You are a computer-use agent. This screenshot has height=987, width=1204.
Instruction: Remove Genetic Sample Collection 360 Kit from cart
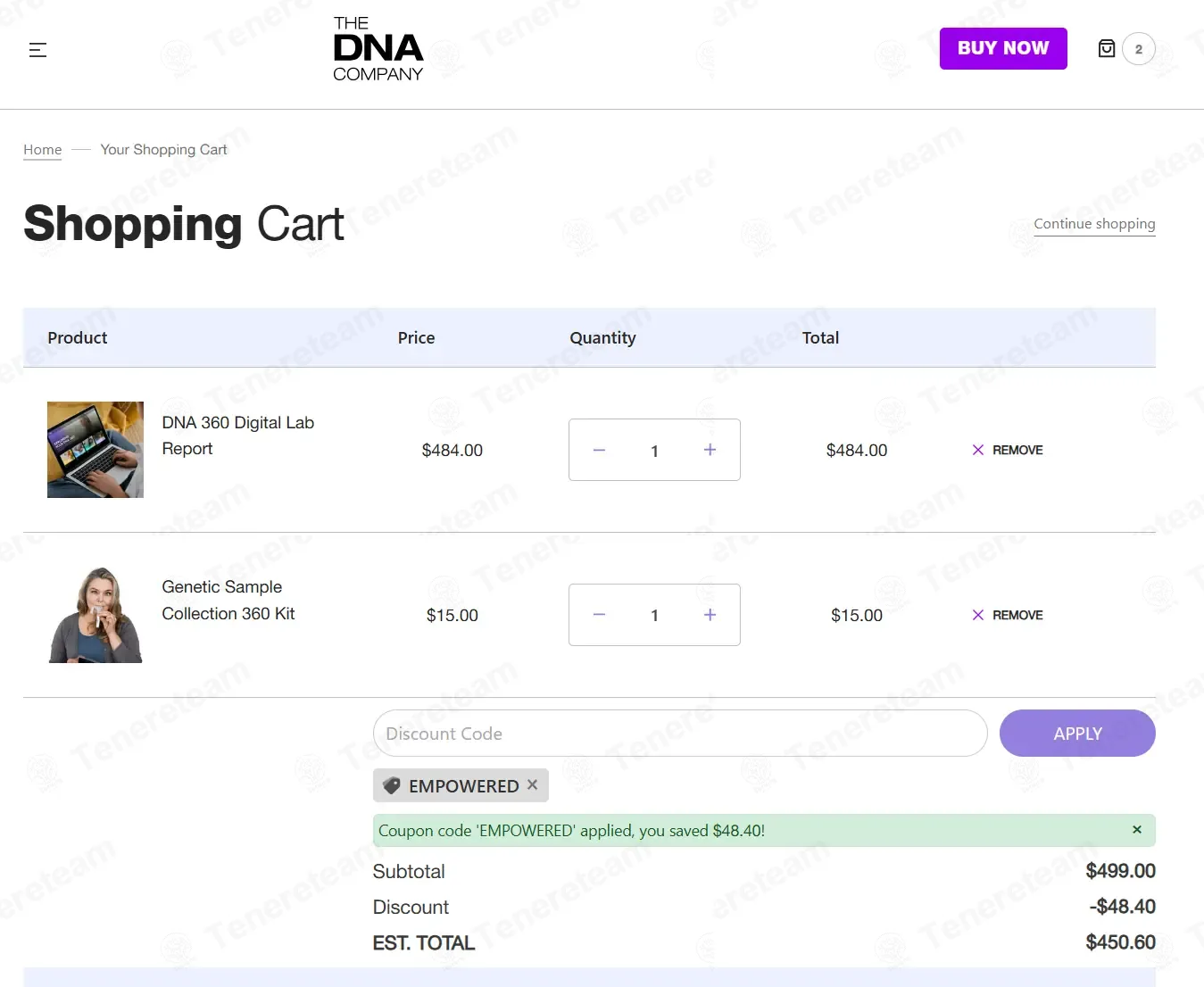tap(1007, 615)
